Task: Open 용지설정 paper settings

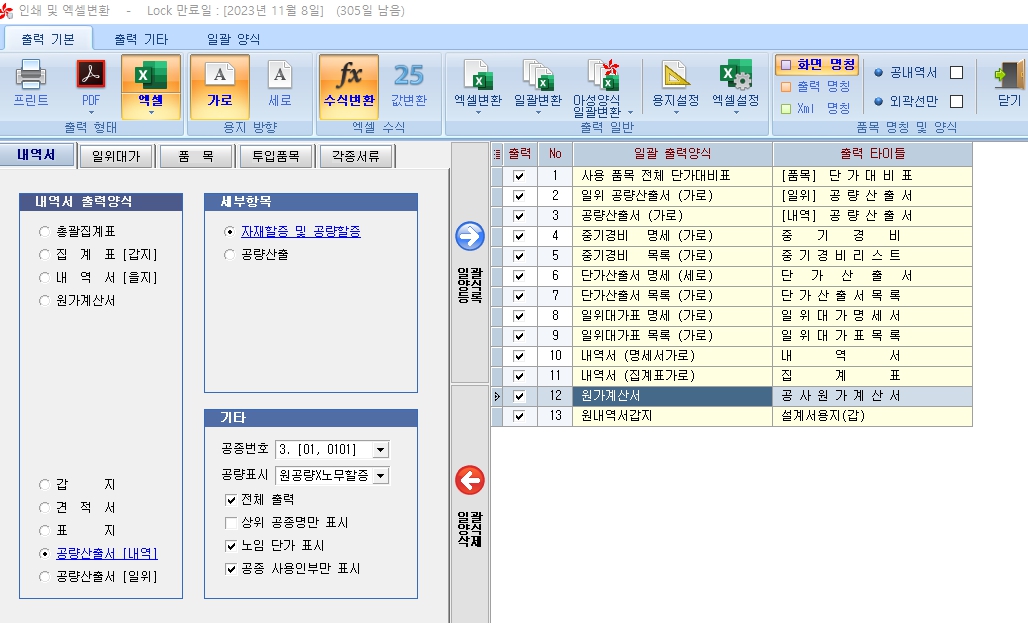Action: click(676, 78)
